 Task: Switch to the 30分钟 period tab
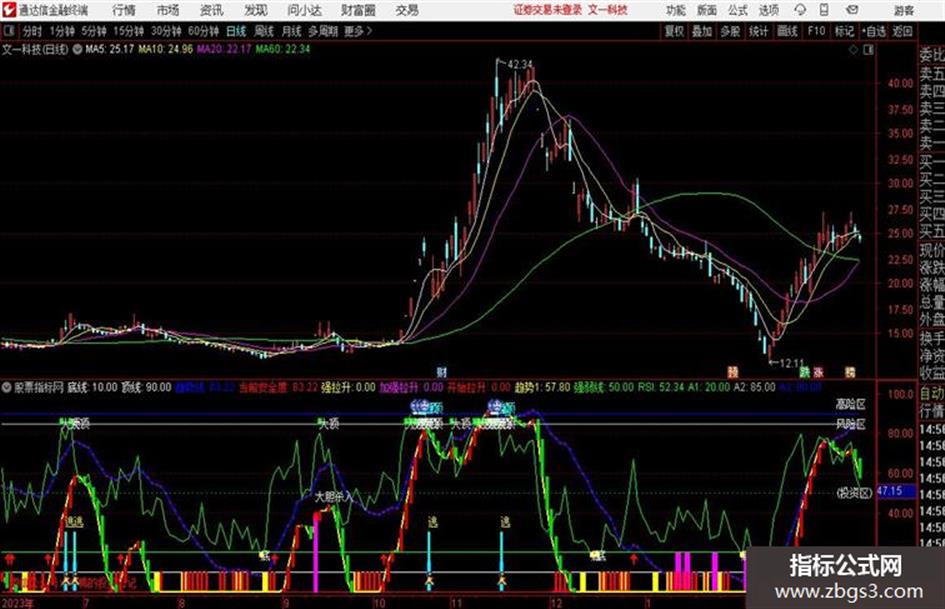(166, 31)
